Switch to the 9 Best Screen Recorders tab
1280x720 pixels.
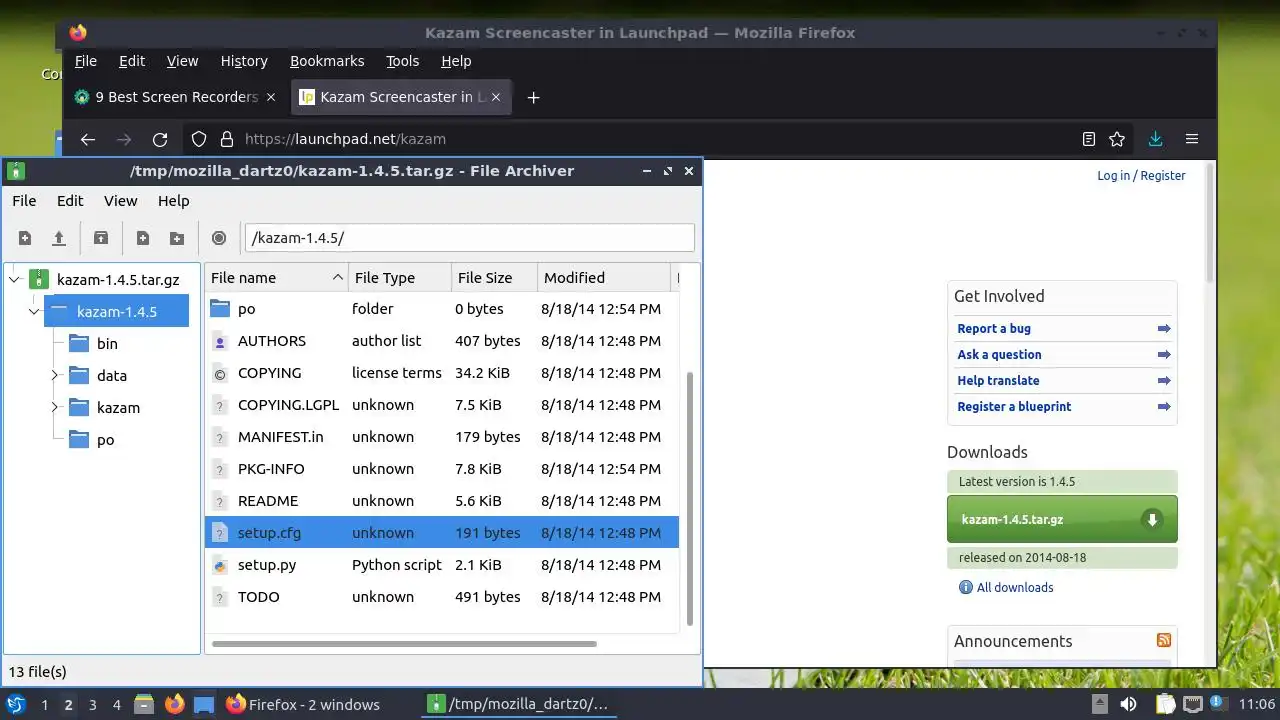(177, 97)
